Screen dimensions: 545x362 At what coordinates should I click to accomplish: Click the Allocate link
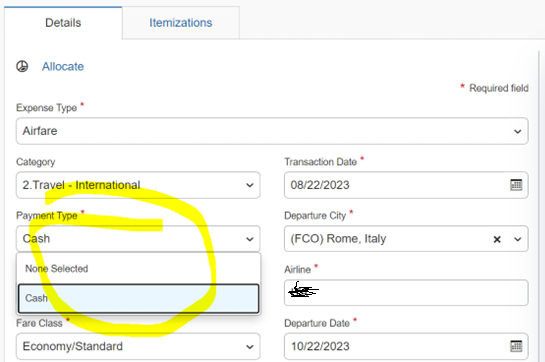pos(63,66)
